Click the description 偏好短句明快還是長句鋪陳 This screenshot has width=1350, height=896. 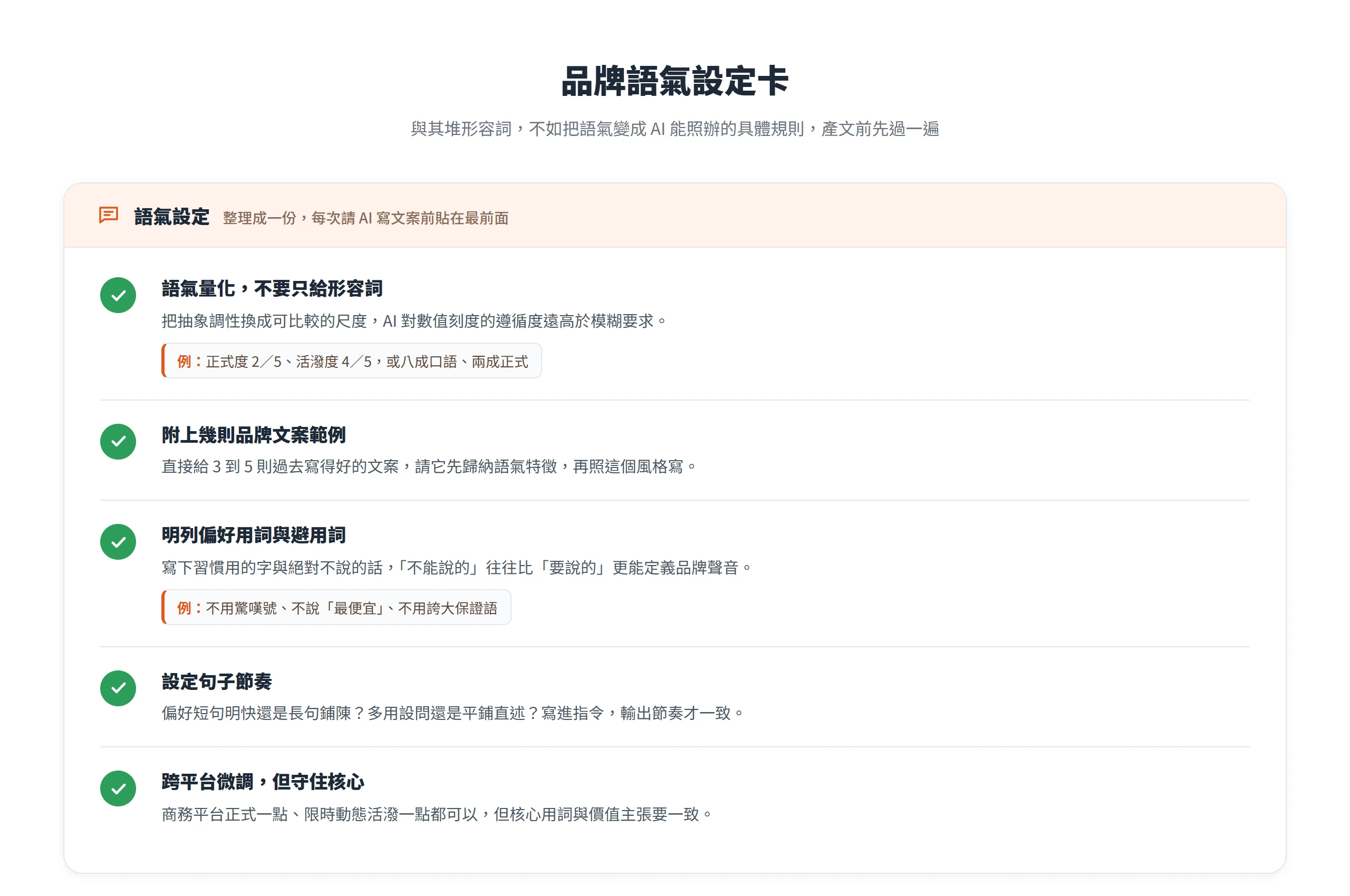(454, 713)
